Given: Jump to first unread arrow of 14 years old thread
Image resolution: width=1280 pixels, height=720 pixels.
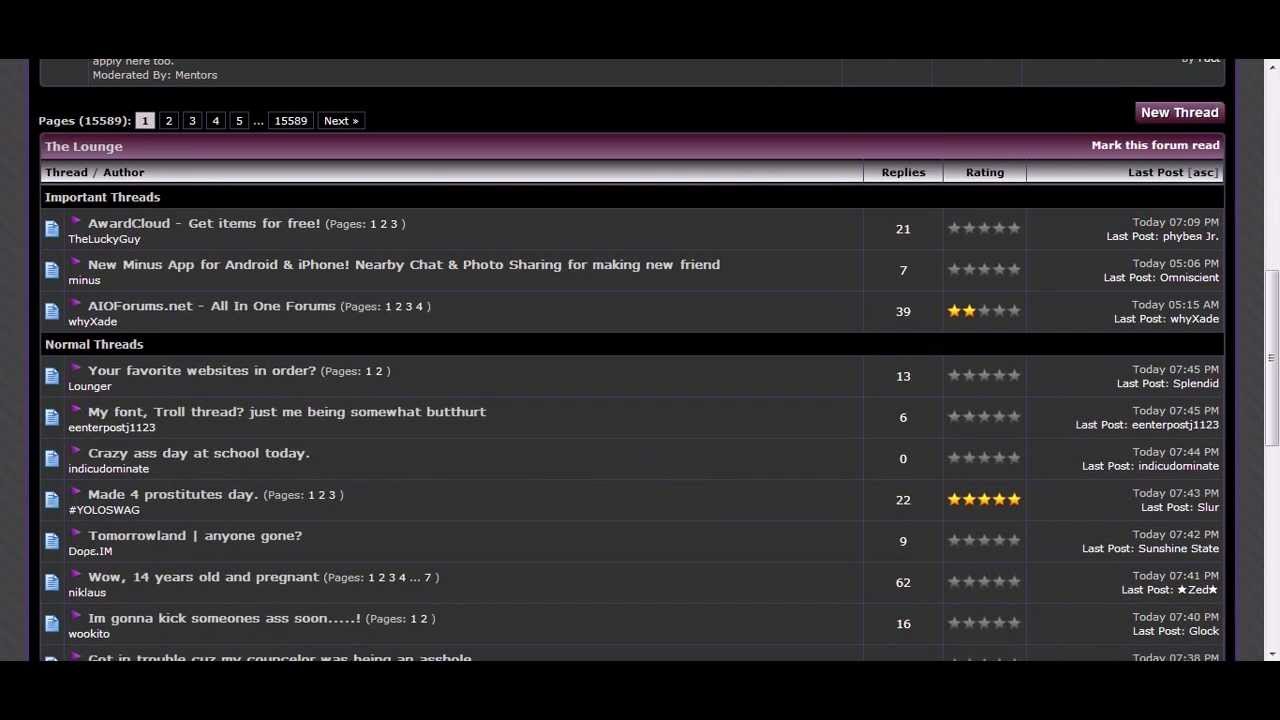Looking at the screenshot, I should pyautogui.click(x=76, y=574).
